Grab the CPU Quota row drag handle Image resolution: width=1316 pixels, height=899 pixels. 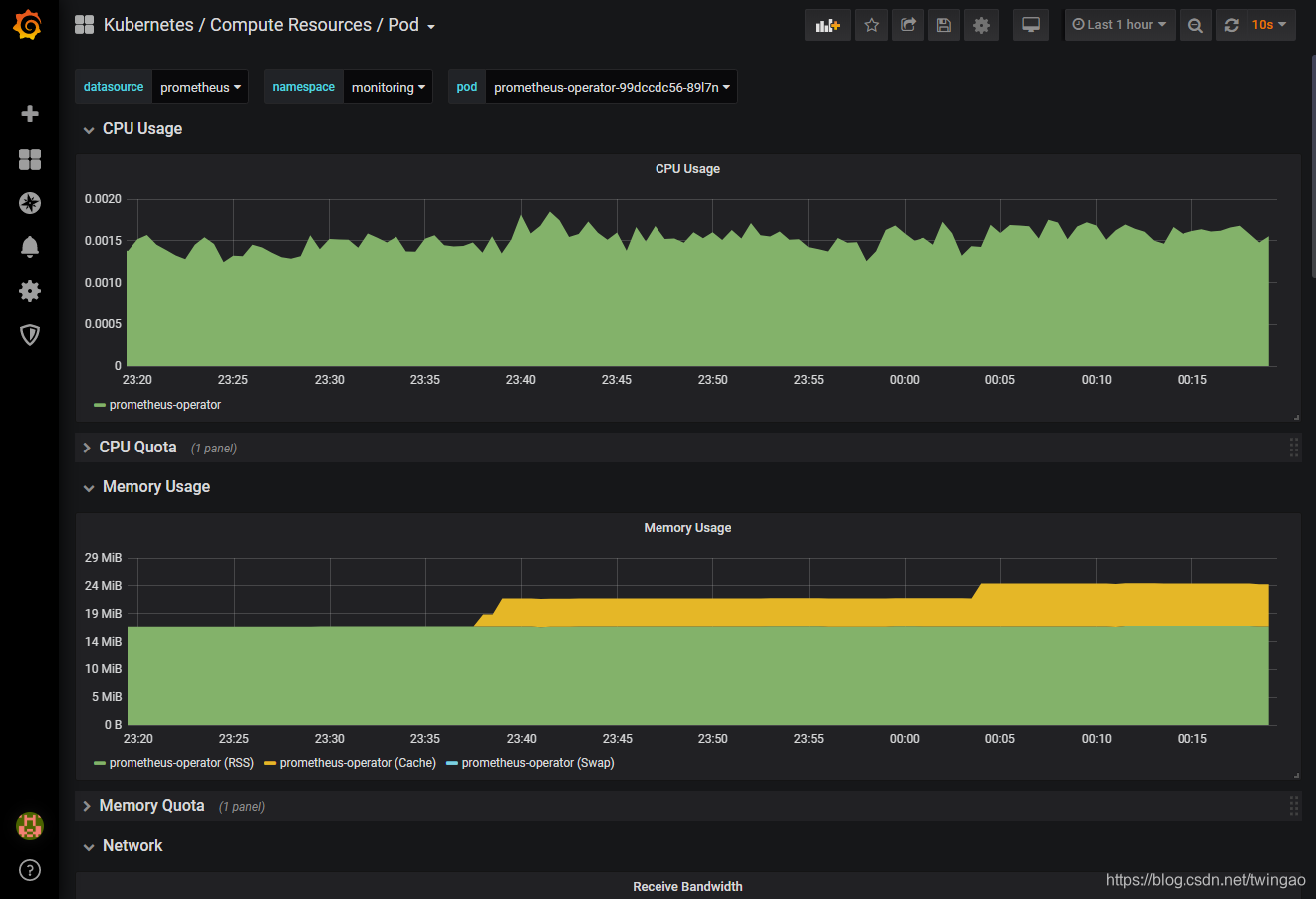pos(1294,448)
